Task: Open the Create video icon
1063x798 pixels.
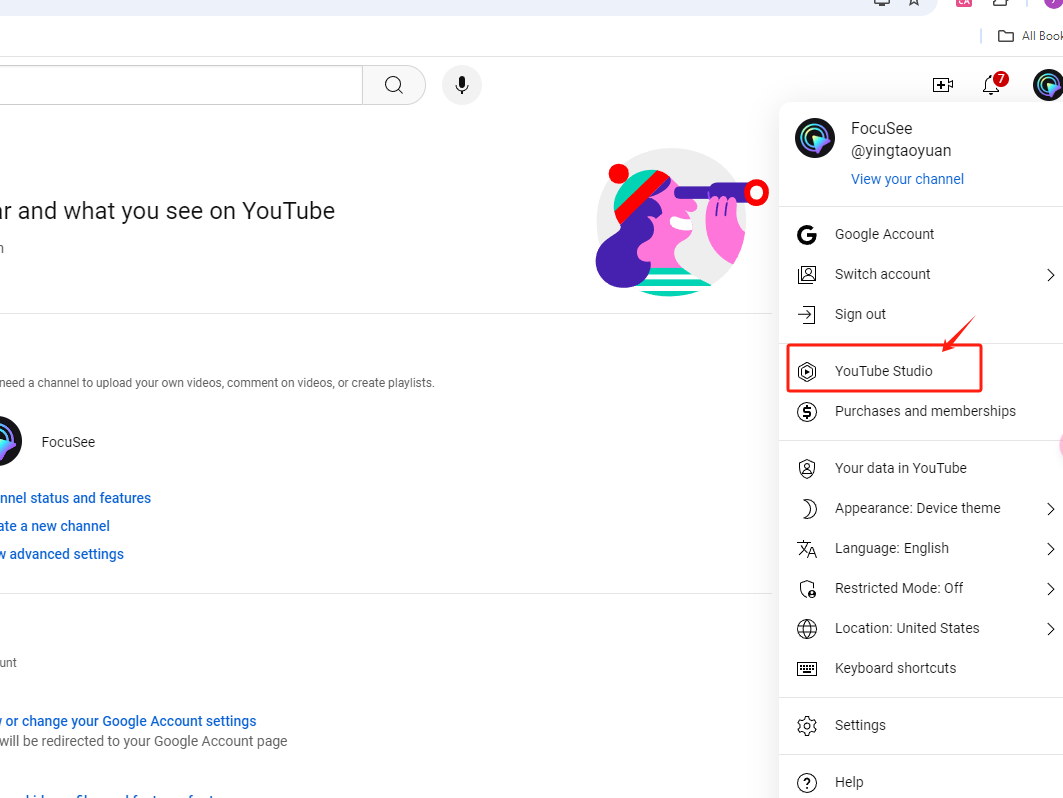Action: pos(942,85)
